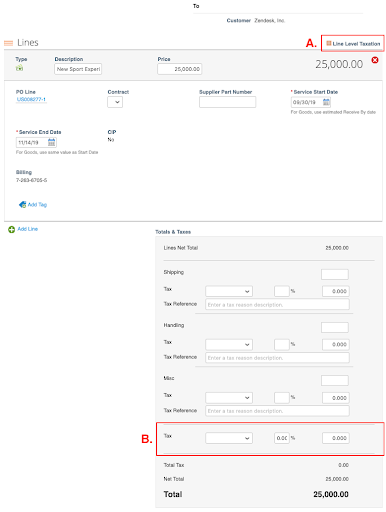Click the green Add Line plus icon
The width and height of the screenshot is (386, 512).
(x=12, y=229)
